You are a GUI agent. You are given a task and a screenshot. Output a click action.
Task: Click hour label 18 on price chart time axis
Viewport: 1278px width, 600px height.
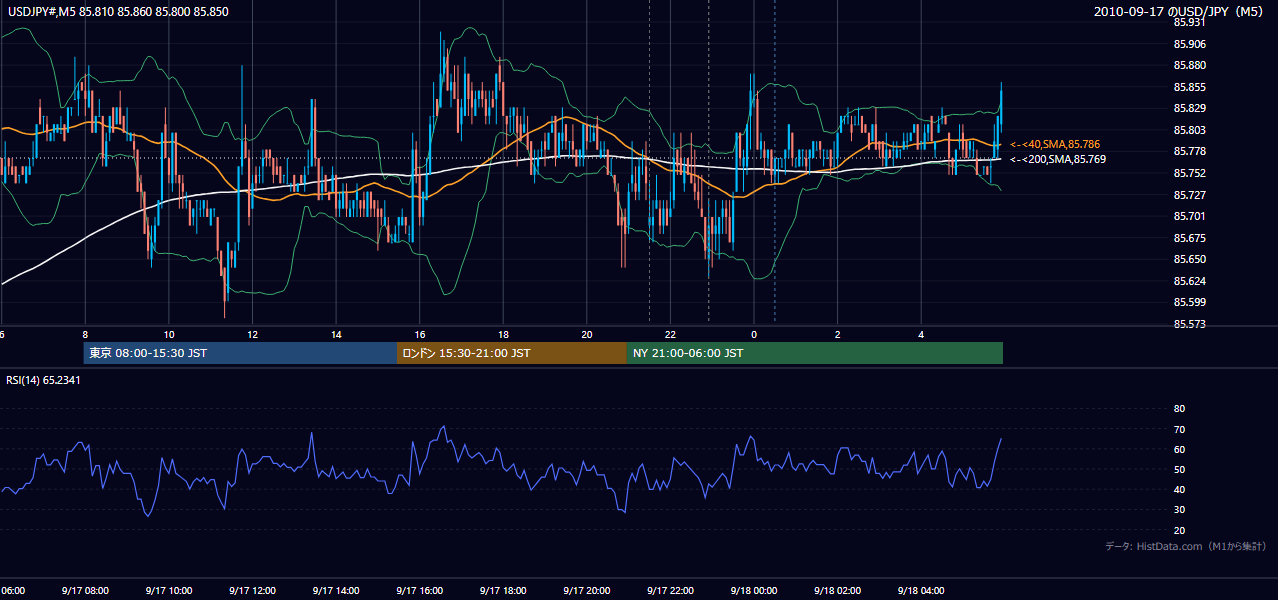(x=503, y=334)
